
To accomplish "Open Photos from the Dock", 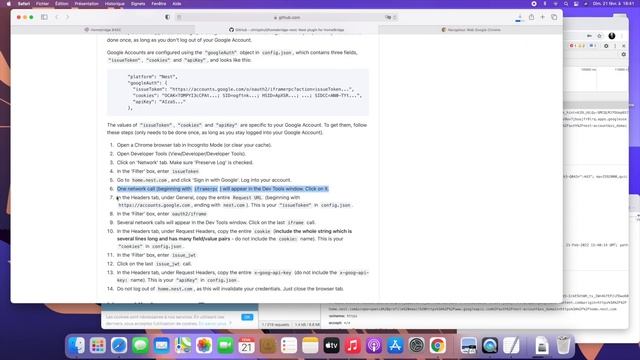I will 204,346.
